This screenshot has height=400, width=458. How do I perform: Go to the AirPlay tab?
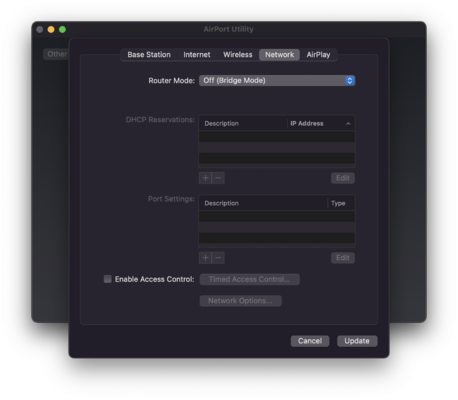pos(318,55)
